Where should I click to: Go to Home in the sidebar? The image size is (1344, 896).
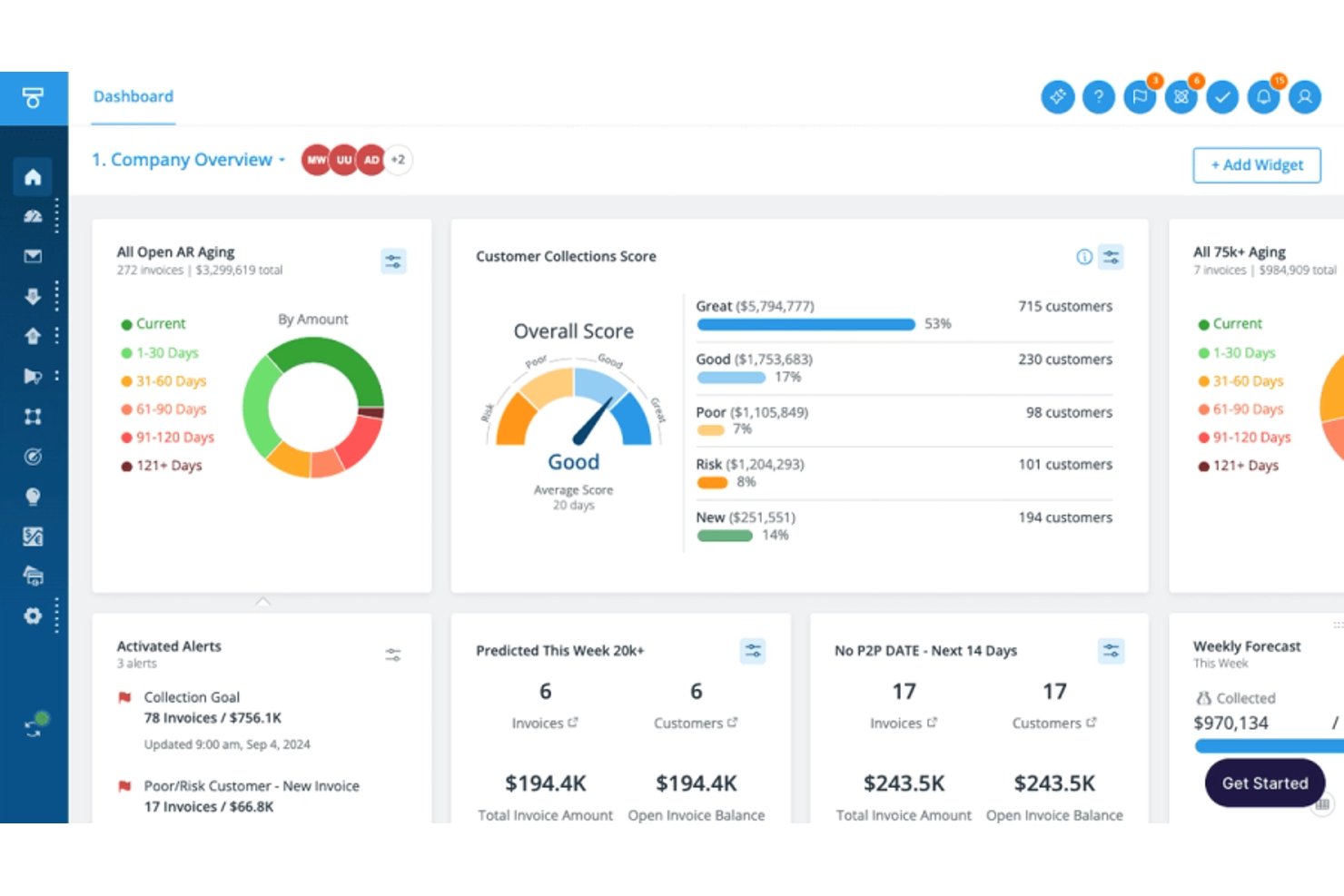[33, 176]
